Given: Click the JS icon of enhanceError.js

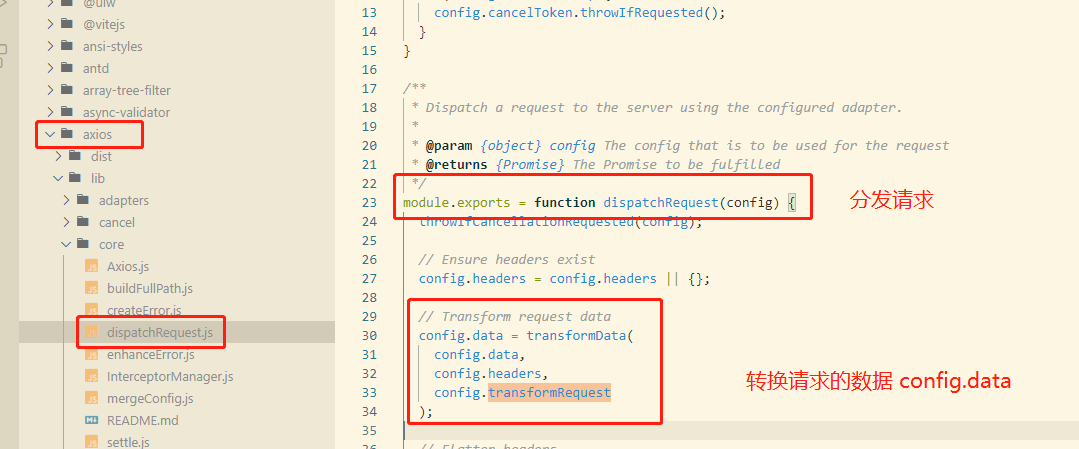Looking at the screenshot, I should coord(92,355).
